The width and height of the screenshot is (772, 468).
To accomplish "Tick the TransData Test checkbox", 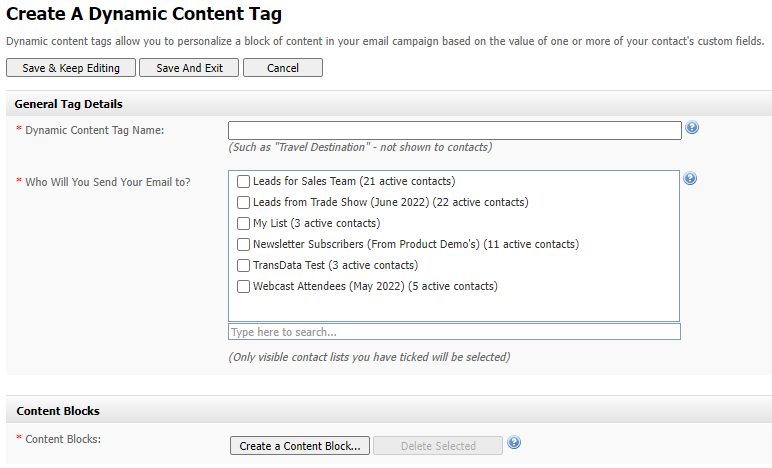I will [243, 266].
